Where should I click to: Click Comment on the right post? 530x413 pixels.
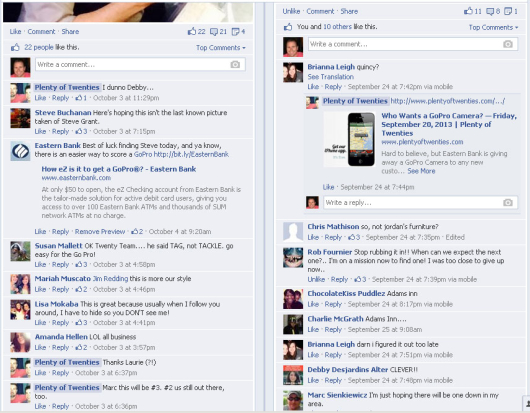pos(320,11)
